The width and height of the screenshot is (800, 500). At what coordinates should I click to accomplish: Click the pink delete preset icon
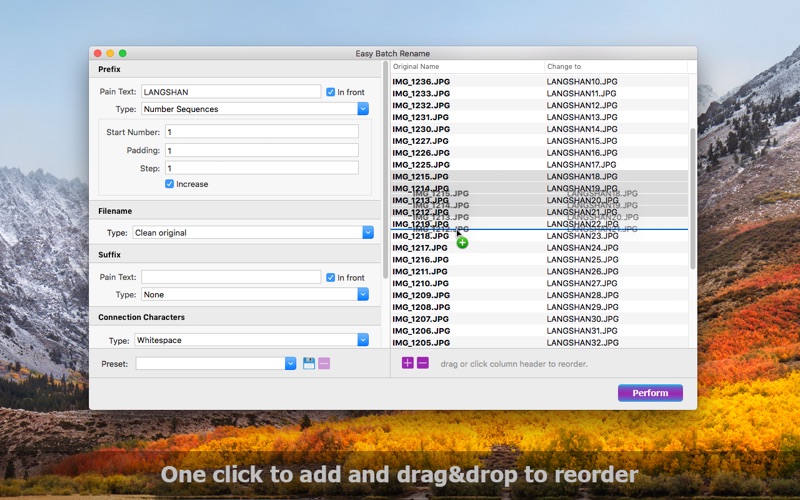(324, 363)
